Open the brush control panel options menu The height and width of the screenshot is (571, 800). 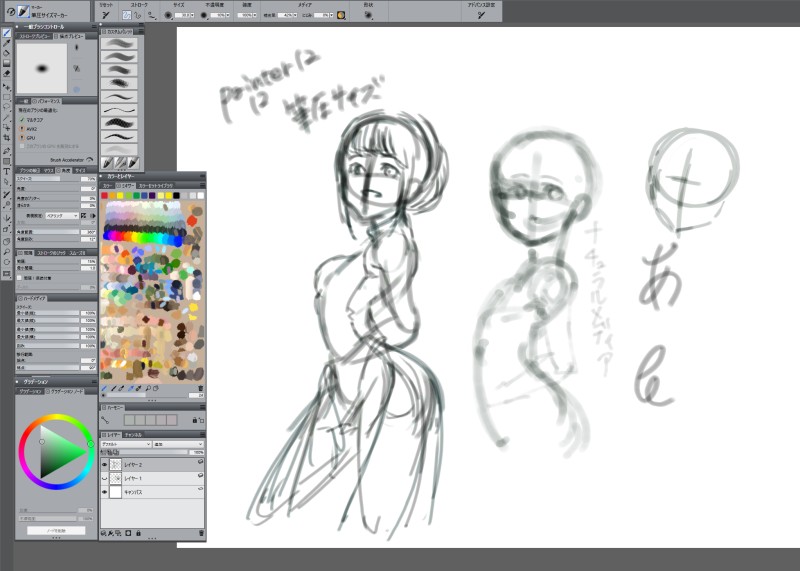[94, 27]
